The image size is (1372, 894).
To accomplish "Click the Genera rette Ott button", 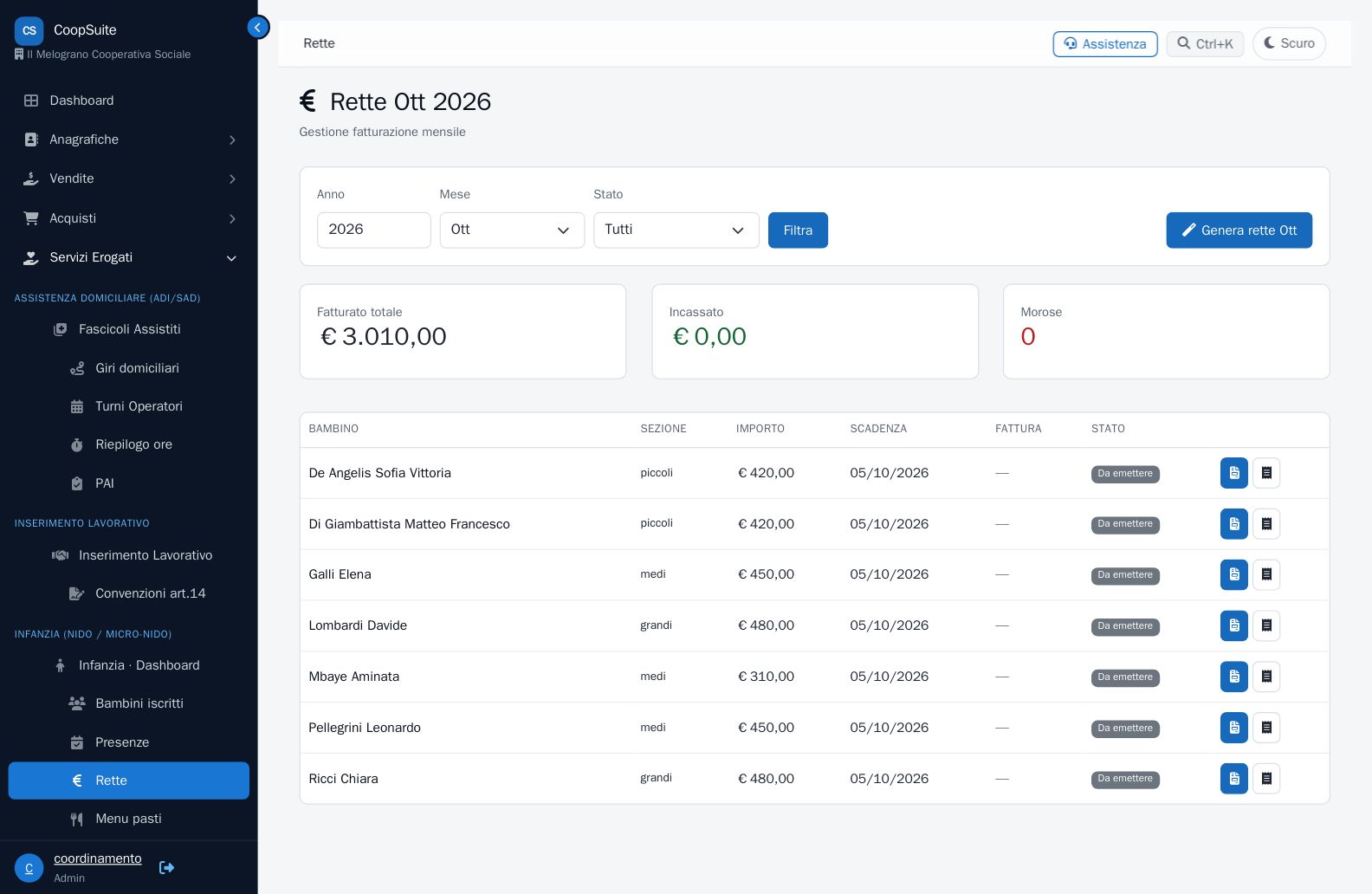I will click(x=1238, y=230).
